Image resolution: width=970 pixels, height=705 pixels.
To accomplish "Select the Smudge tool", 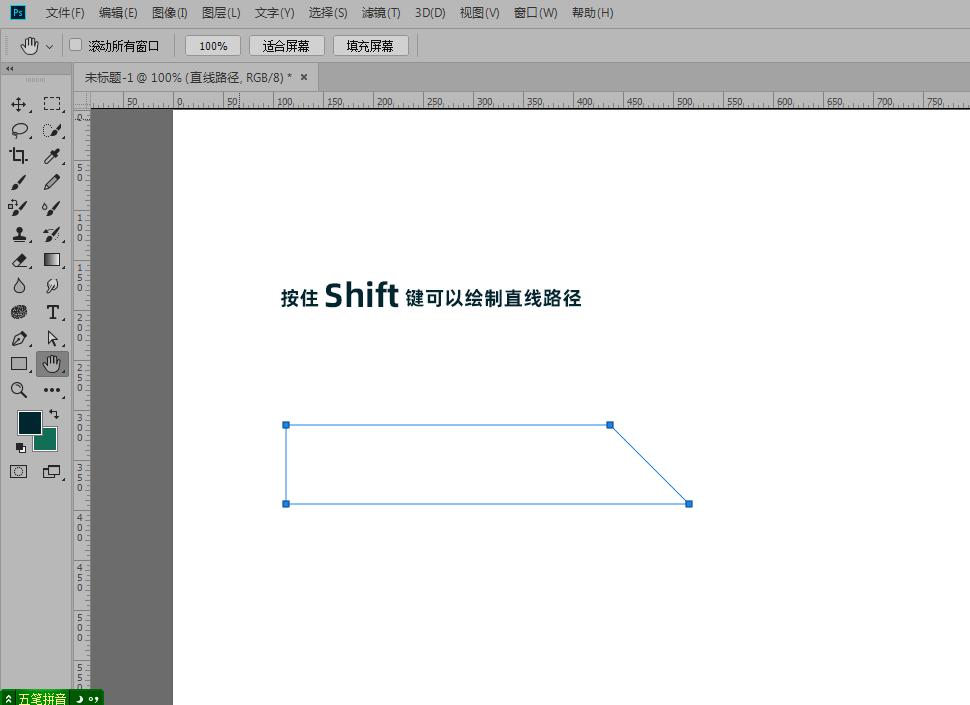I will point(52,286).
